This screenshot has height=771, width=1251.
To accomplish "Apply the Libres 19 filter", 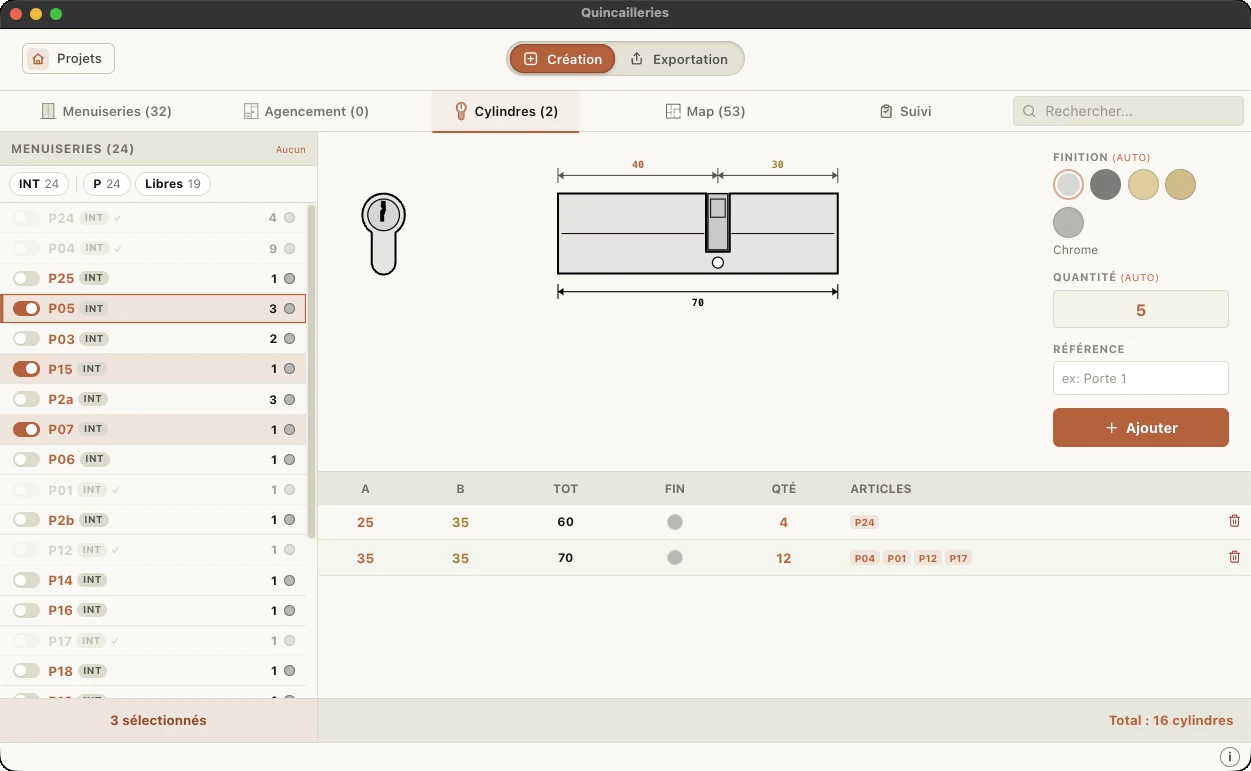I will click(173, 184).
